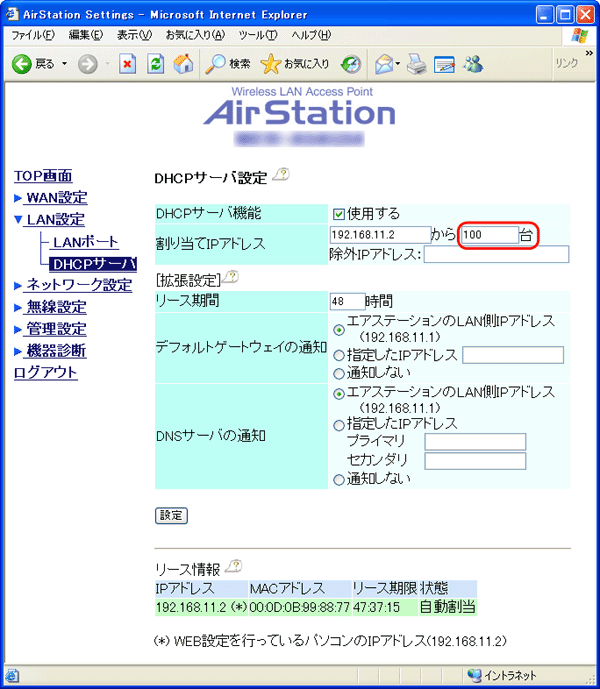Viewport: 600px width, 689px height.
Task: Click the リンク links bar label
Action: (566, 64)
